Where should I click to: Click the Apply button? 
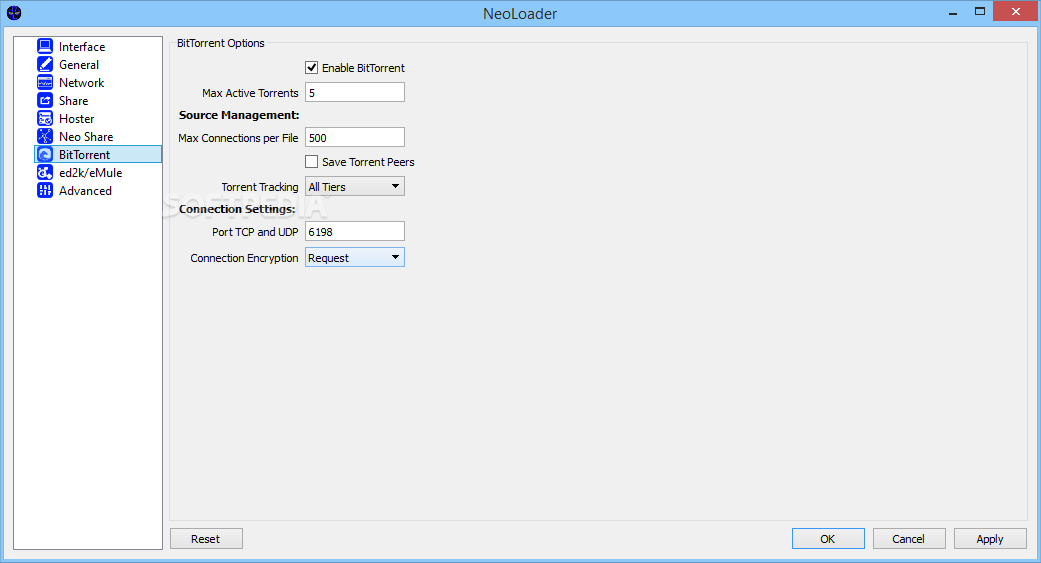(990, 538)
